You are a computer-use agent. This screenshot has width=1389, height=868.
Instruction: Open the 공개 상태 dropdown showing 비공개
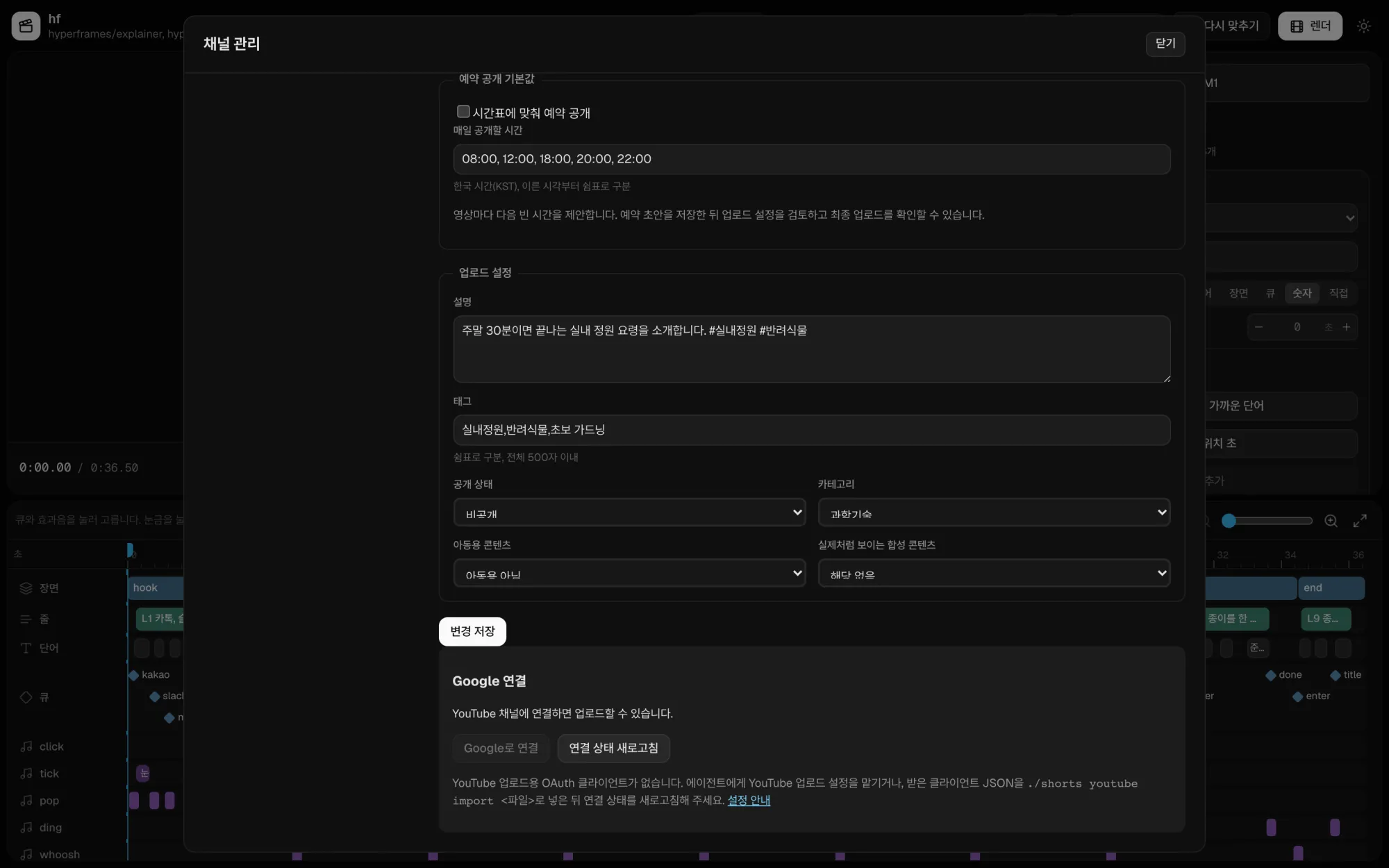coord(629,512)
